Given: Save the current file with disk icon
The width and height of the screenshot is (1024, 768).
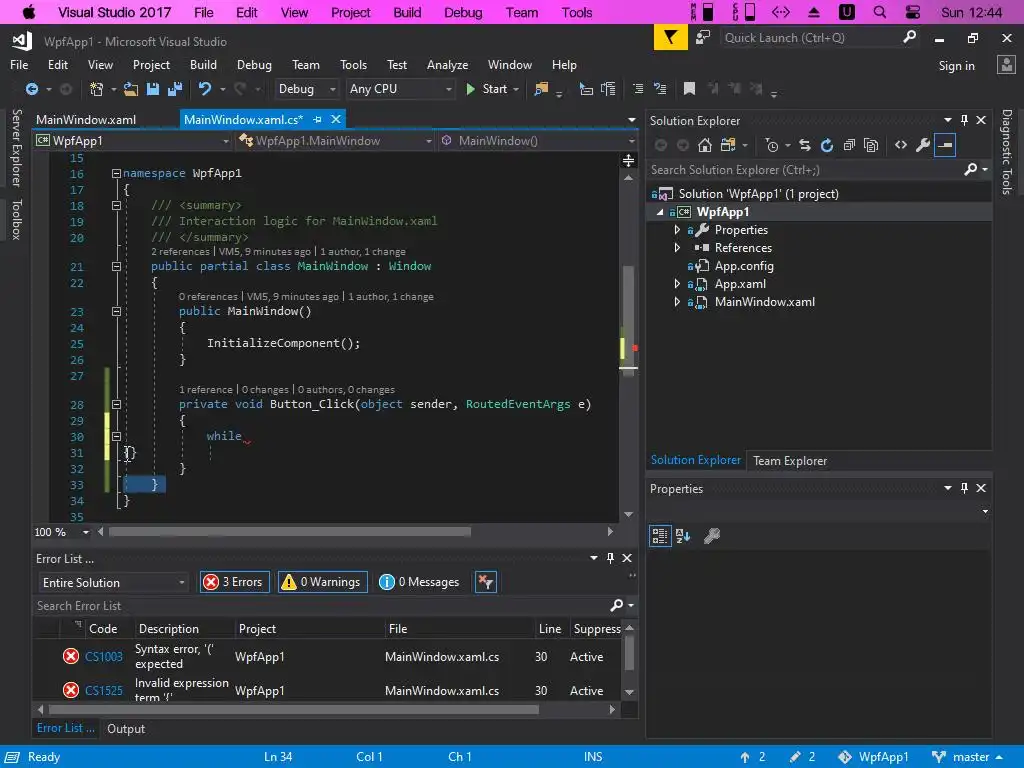Looking at the screenshot, I should click(x=153, y=89).
